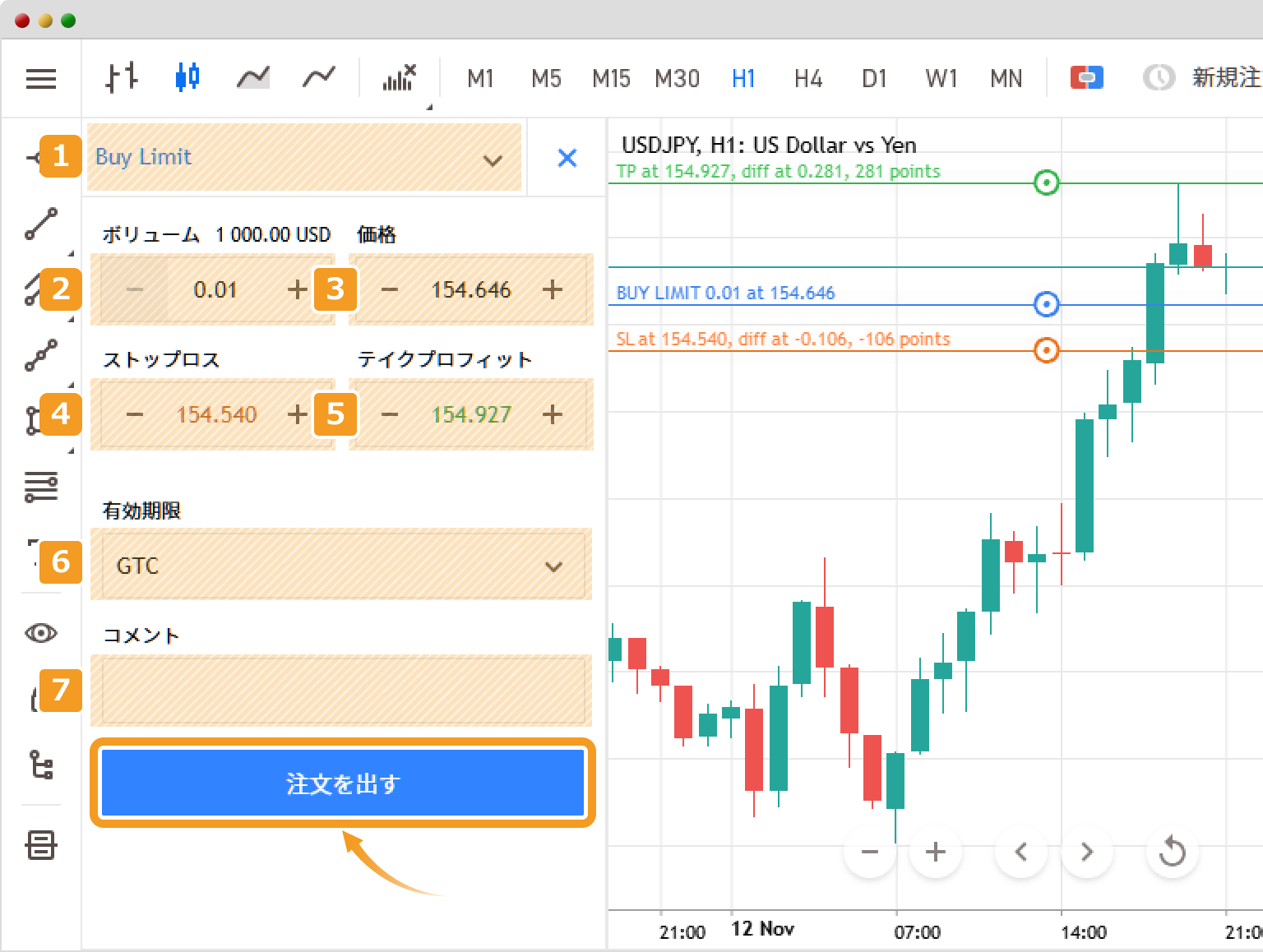Click the stop loss field 154.540
The width and height of the screenshot is (1263, 952).
[x=217, y=414]
